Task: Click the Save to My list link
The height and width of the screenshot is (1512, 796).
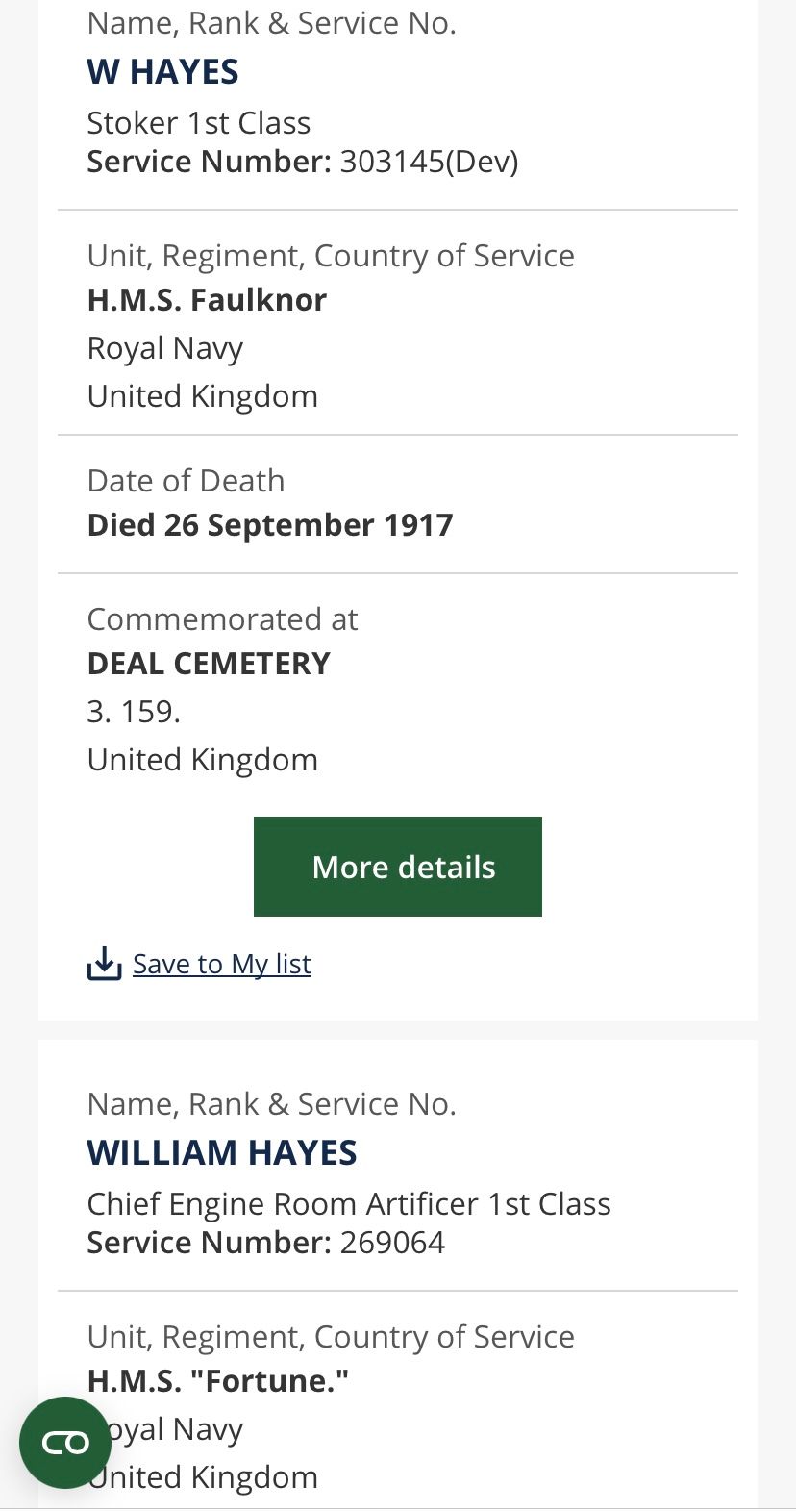Action: click(x=222, y=964)
